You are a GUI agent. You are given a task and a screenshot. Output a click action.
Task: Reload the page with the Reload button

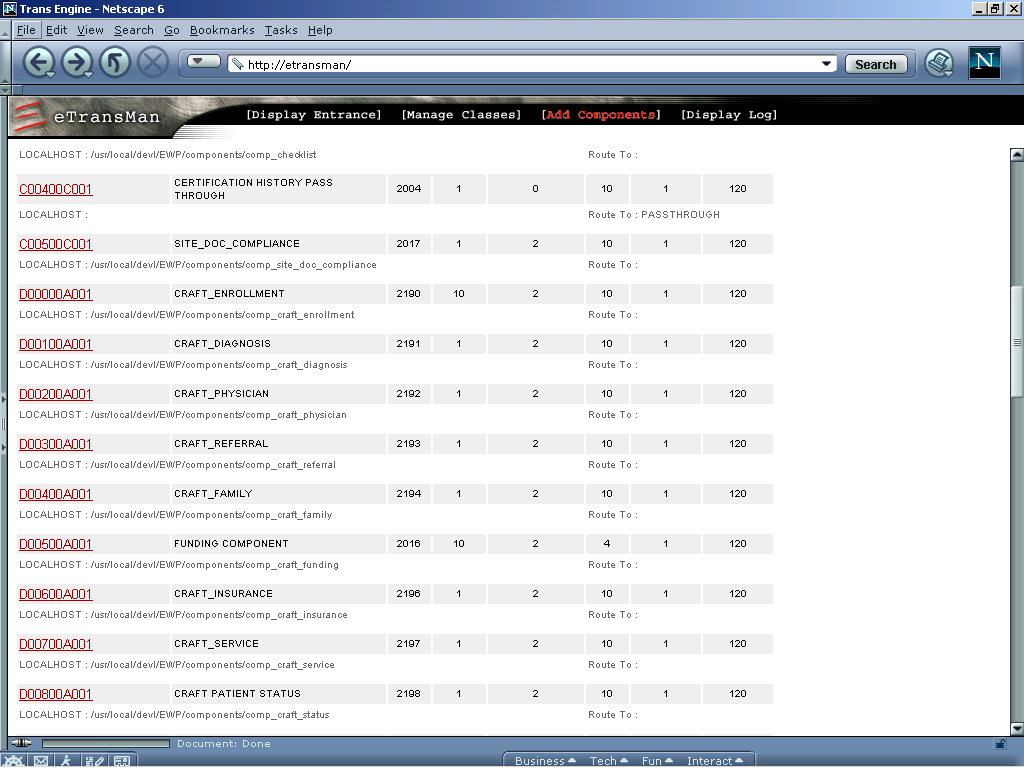click(x=114, y=63)
